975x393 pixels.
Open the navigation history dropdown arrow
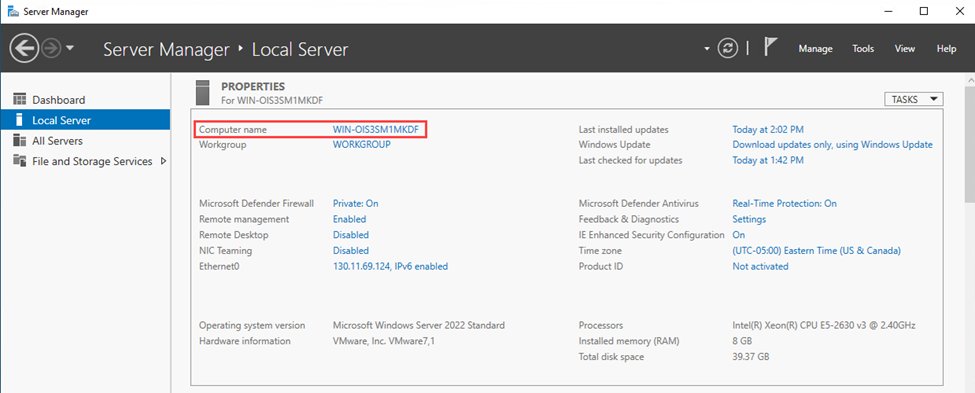[x=70, y=49]
